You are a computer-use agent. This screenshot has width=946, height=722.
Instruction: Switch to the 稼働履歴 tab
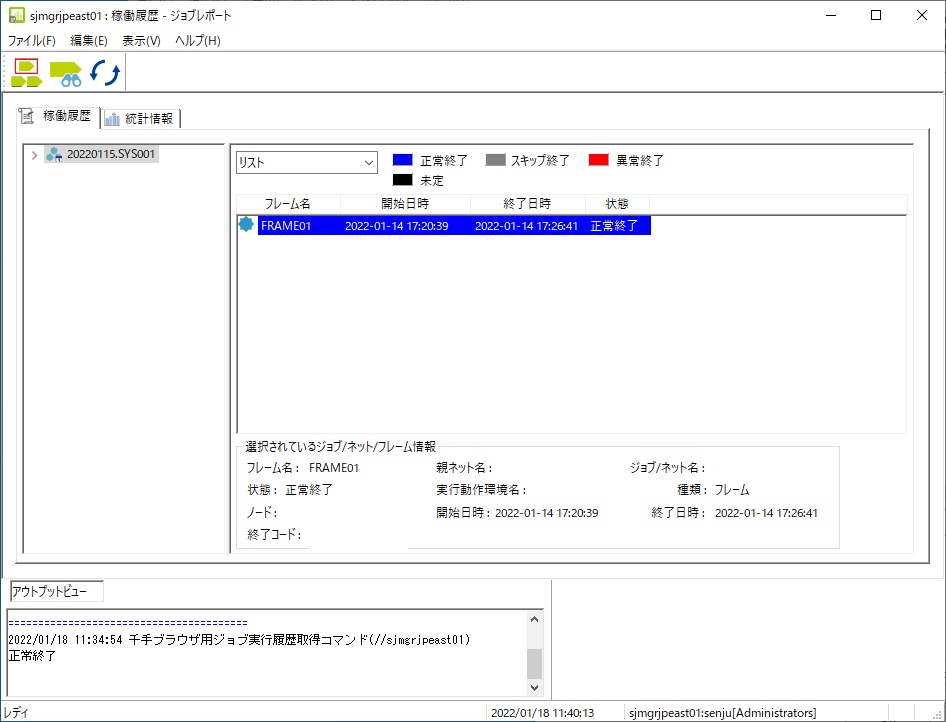point(58,116)
